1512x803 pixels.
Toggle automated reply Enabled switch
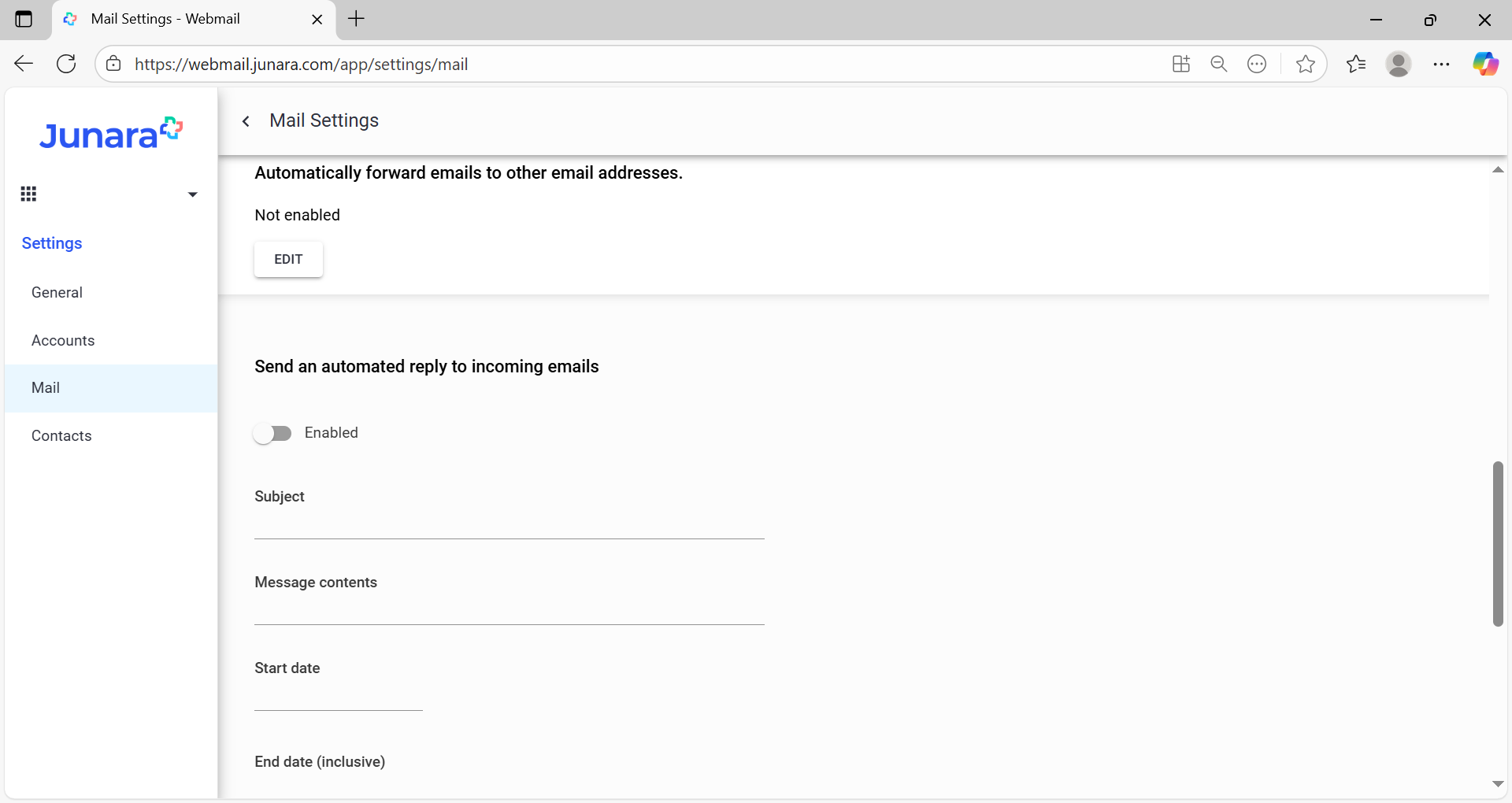click(272, 433)
